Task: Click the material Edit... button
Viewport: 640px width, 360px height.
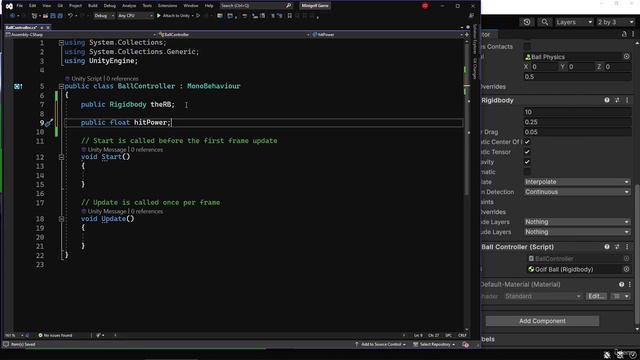Action: pyautogui.click(x=597, y=296)
